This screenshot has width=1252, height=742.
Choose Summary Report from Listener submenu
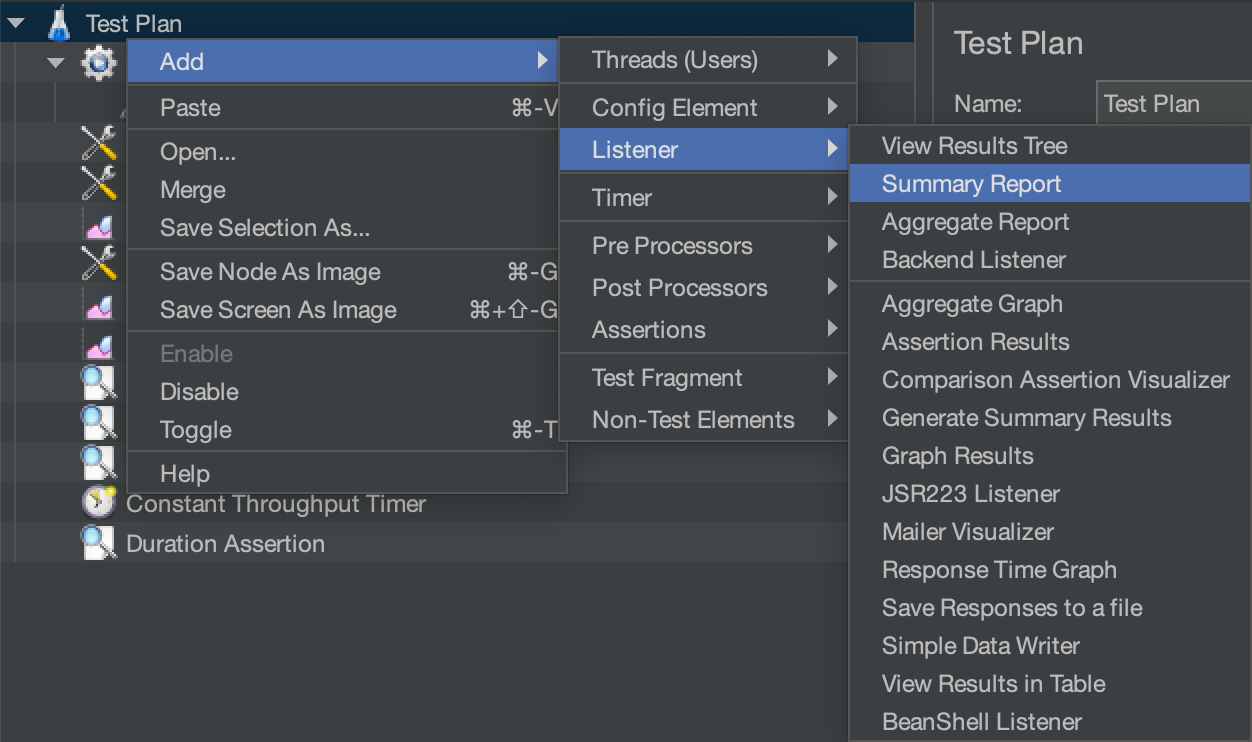(971, 184)
